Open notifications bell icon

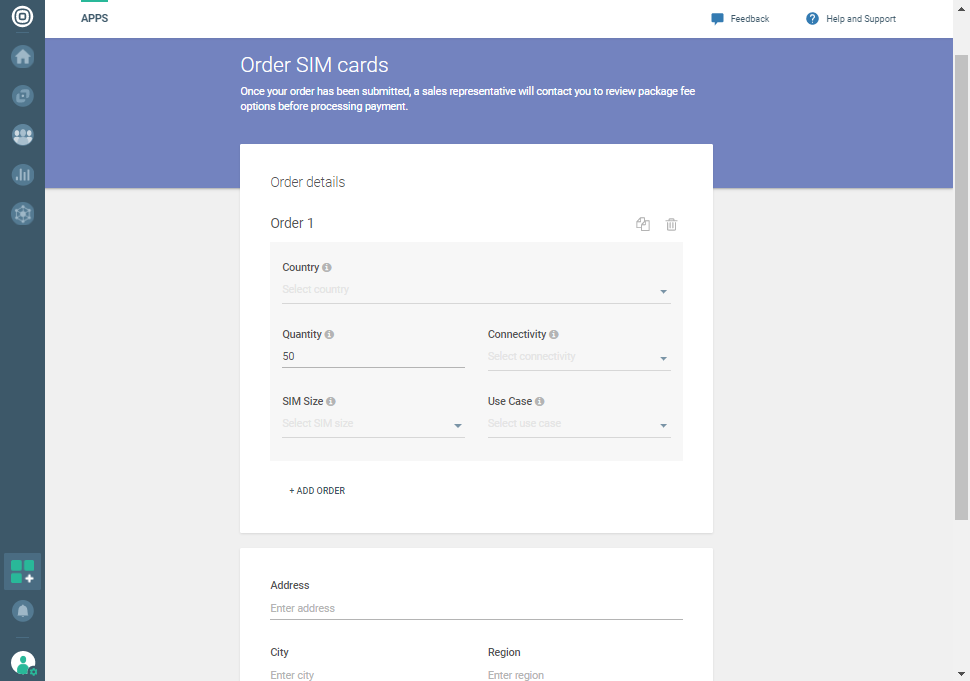22,610
